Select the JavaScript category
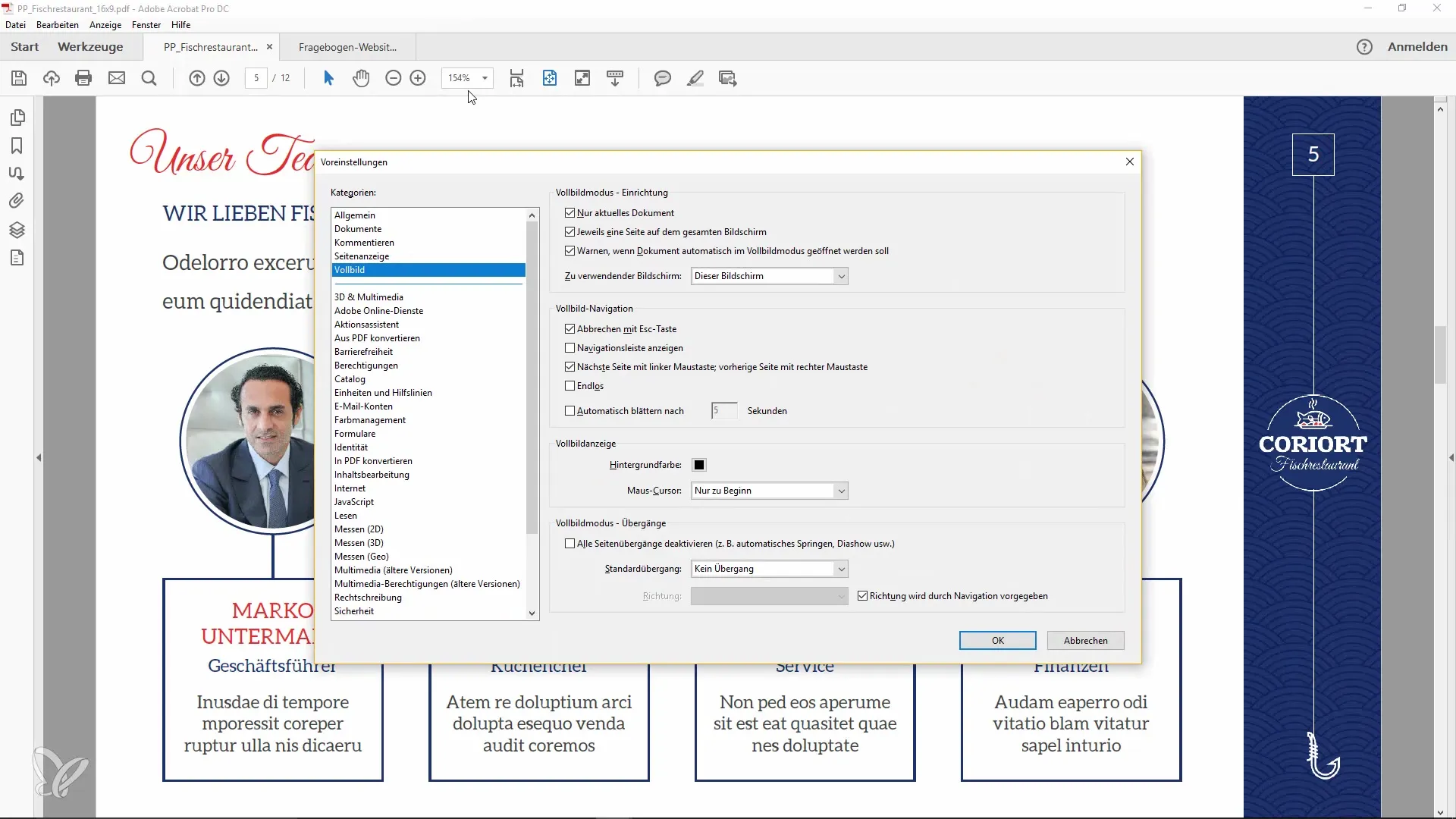Viewport: 1456px width, 819px height. click(x=428, y=502)
